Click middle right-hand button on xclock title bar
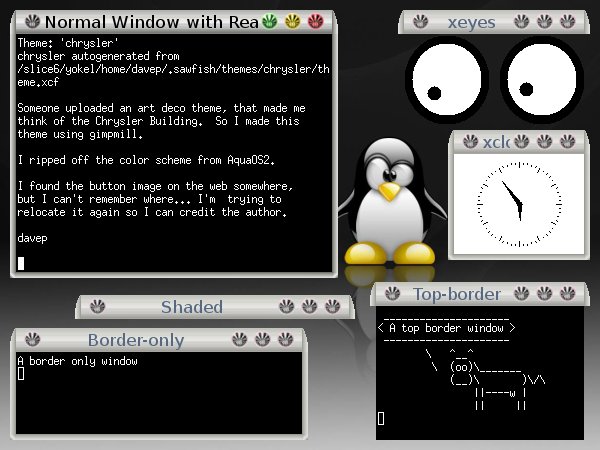Viewport: 600px width, 450px height. pyautogui.click(x=545, y=142)
